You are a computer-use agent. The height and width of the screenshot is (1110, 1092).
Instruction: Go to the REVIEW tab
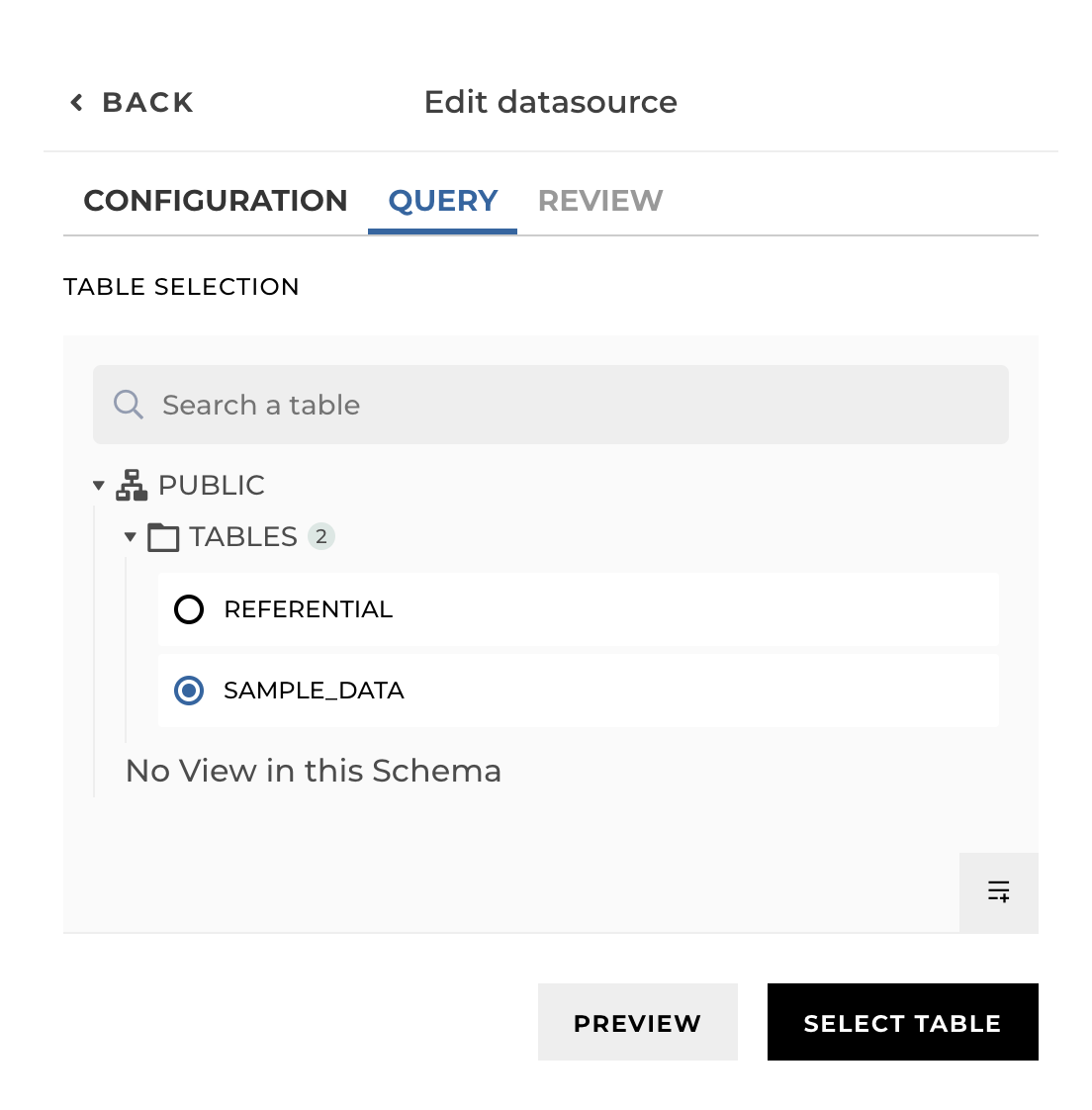(600, 201)
